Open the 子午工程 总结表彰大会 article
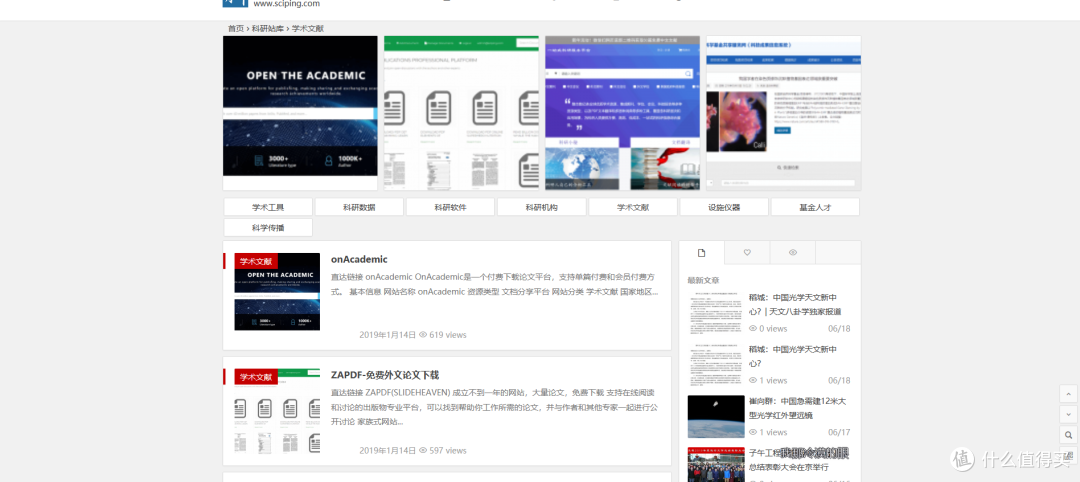 (x=798, y=459)
